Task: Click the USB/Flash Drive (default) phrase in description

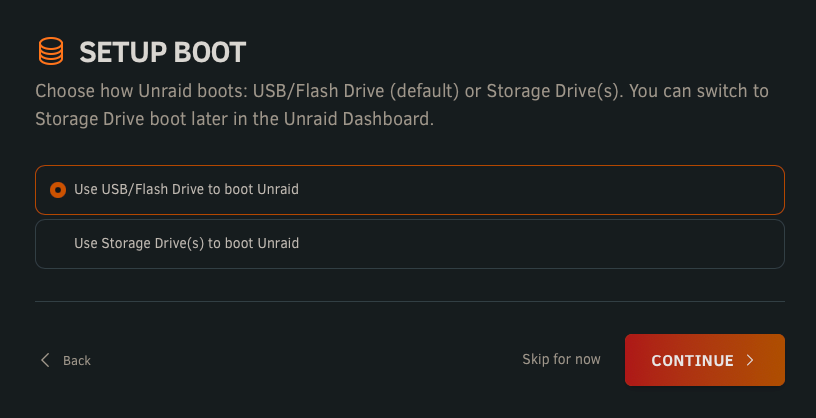Action: point(356,91)
